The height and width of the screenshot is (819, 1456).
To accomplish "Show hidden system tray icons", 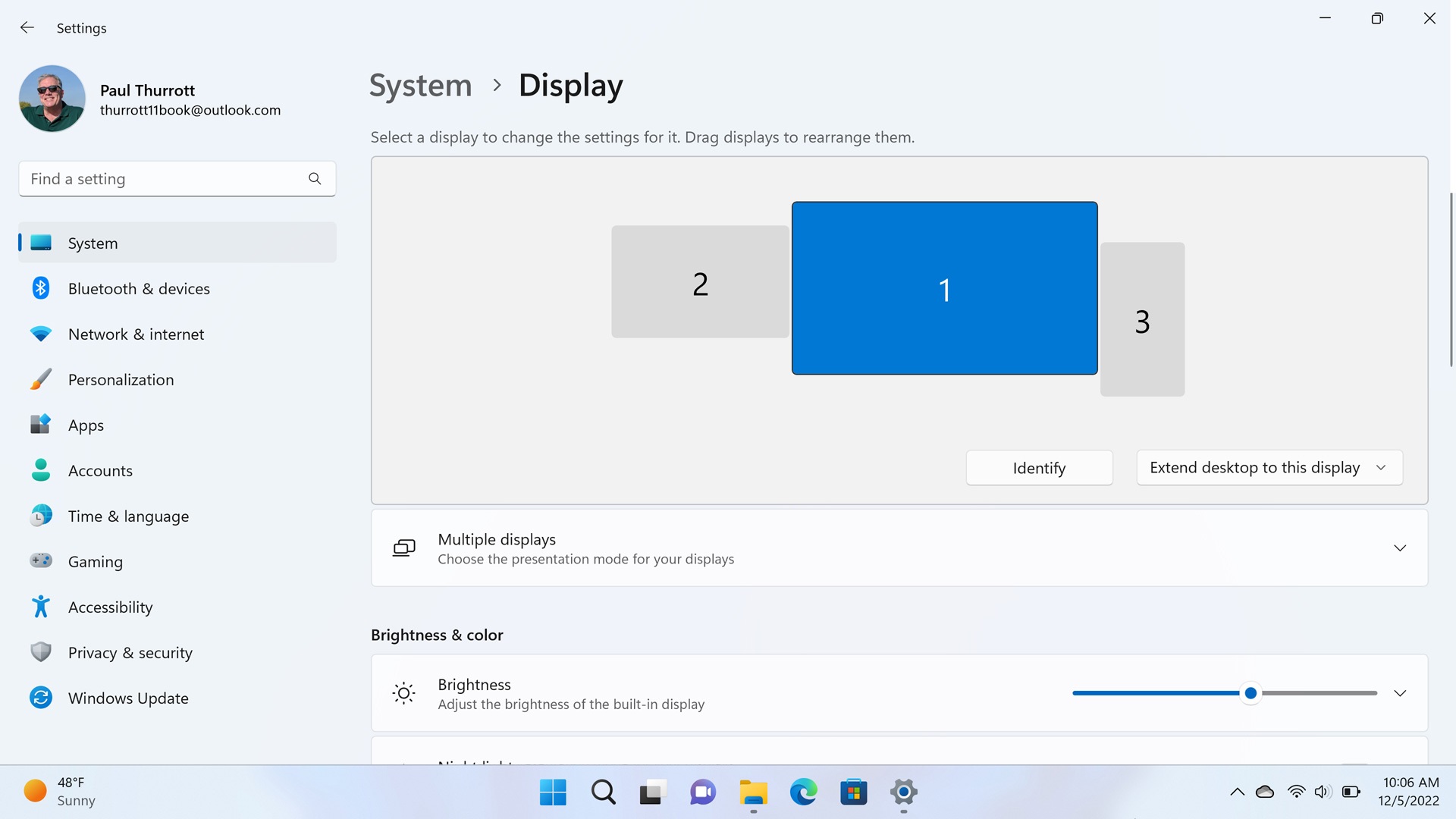I will point(1237,792).
